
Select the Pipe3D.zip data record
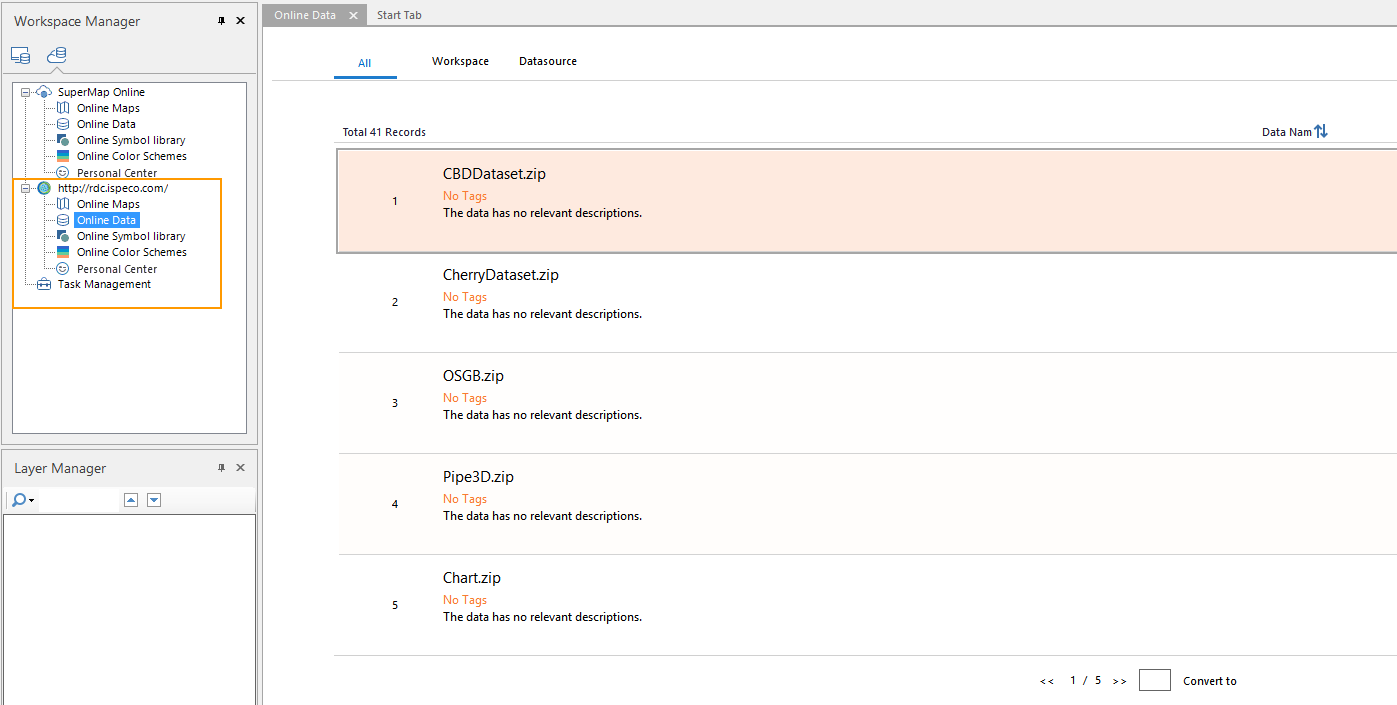[478, 477]
